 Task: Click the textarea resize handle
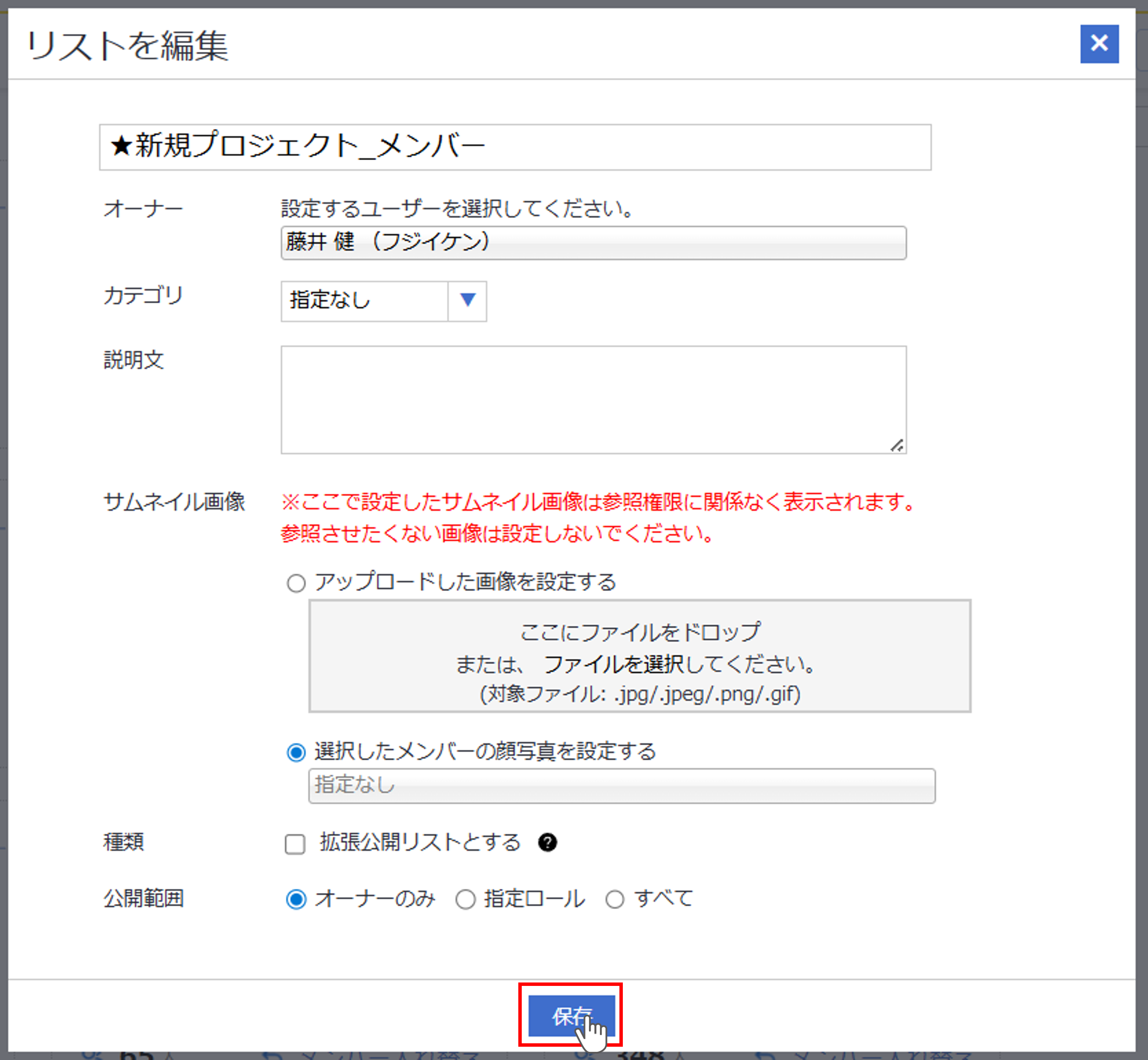click(897, 445)
